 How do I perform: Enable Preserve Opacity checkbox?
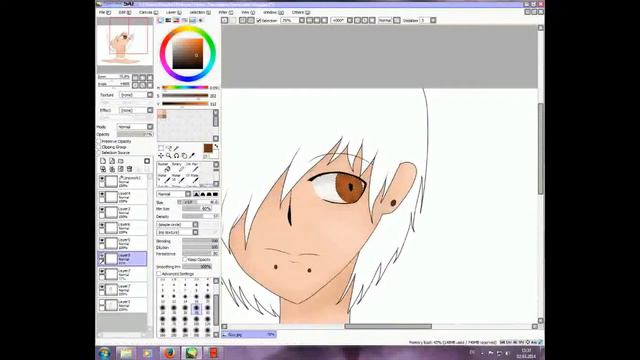click(x=99, y=141)
